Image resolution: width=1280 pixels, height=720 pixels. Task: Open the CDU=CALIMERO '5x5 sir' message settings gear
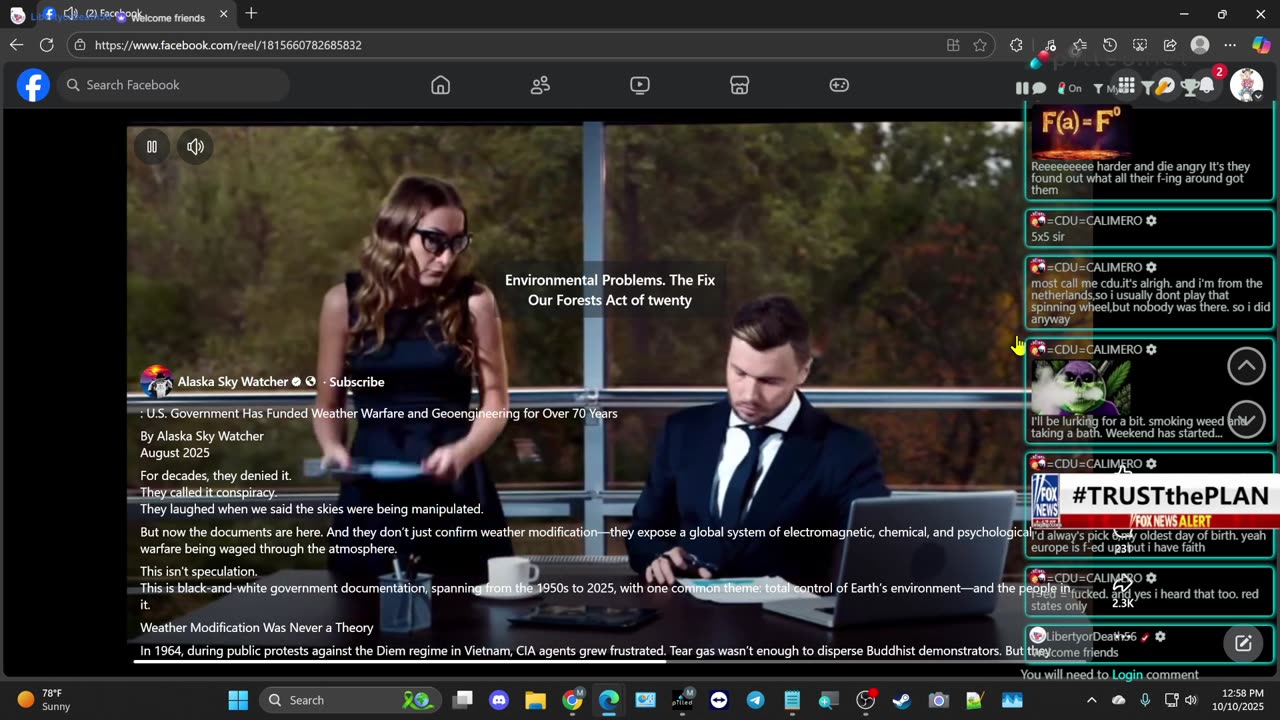[x=1151, y=221]
